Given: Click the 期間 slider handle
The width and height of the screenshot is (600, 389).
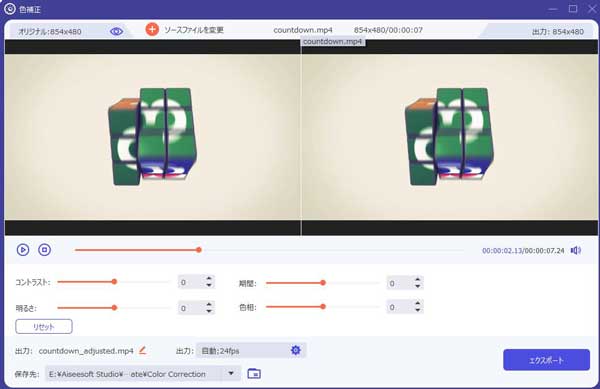Looking at the screenshot, I should click(x=323, y=283).
